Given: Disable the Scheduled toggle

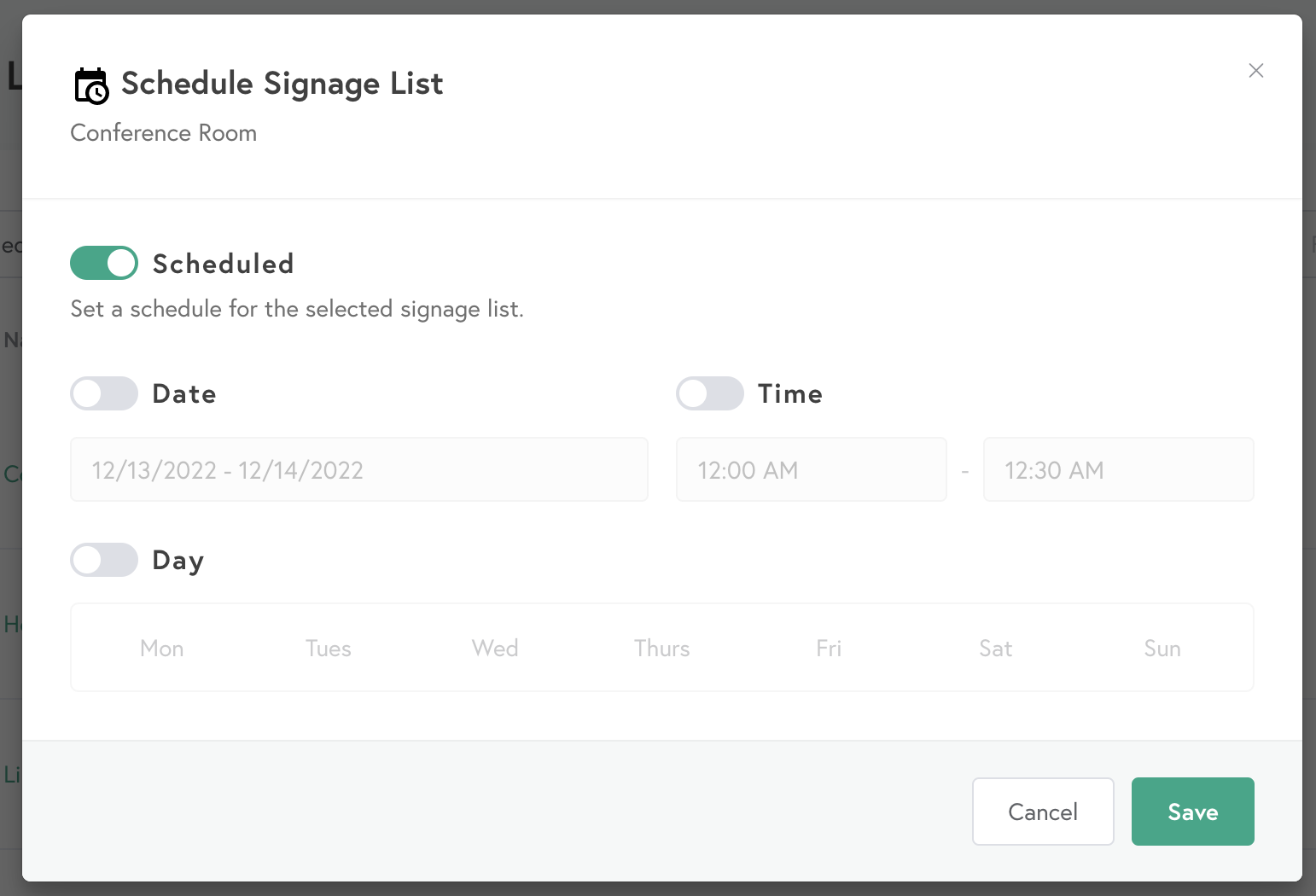Looking at the screenshot, I should pyautogui.click(x=103, y=263).
